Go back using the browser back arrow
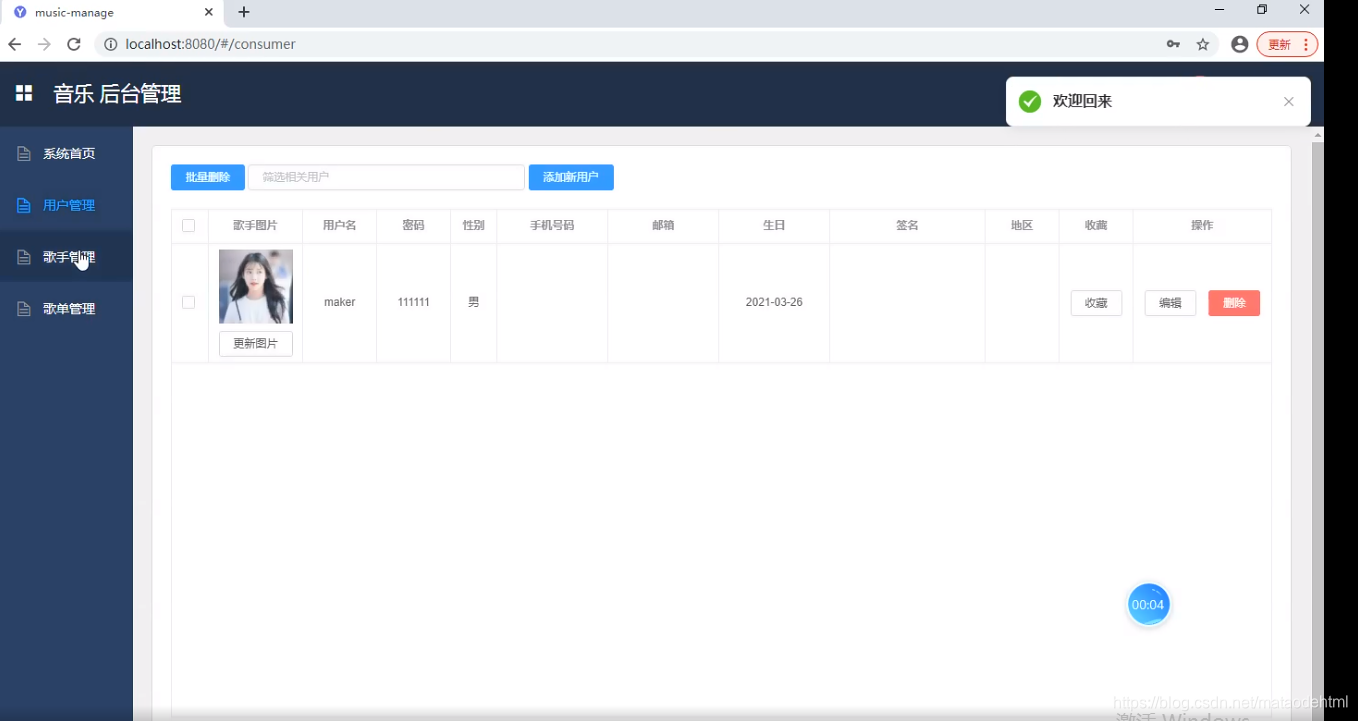1358x721 pixels. click(15, 44)
